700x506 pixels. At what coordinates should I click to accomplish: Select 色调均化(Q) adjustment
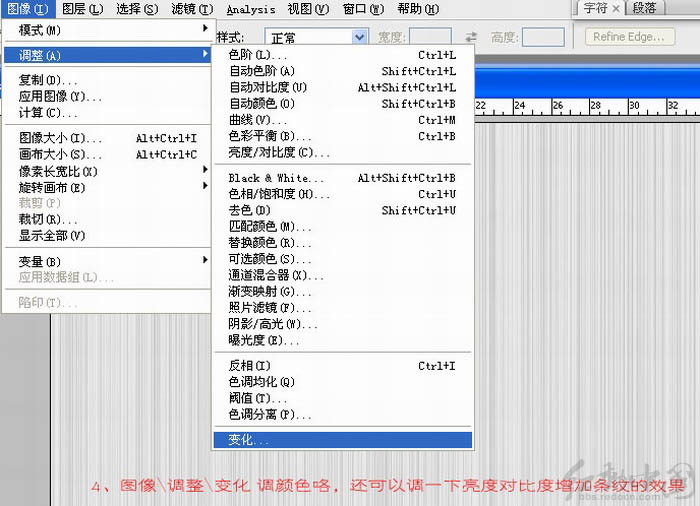tap(343, 382)
